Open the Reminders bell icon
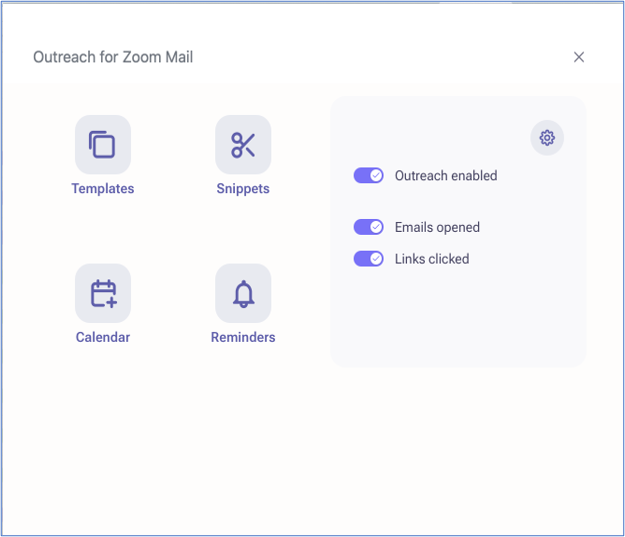625x537 pixels. 243,293
